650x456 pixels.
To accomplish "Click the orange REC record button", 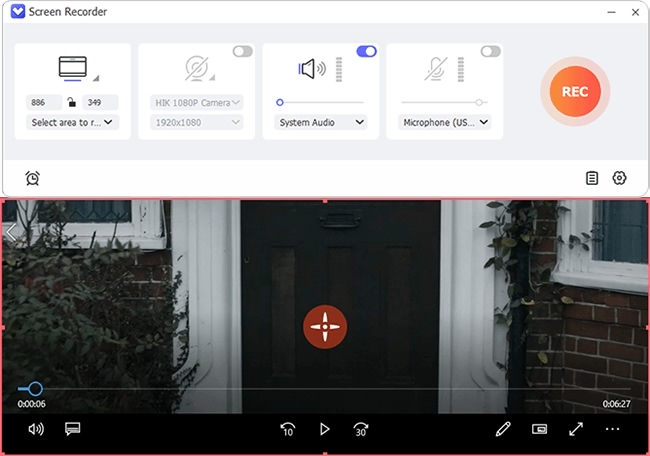I will pos(574,91).
